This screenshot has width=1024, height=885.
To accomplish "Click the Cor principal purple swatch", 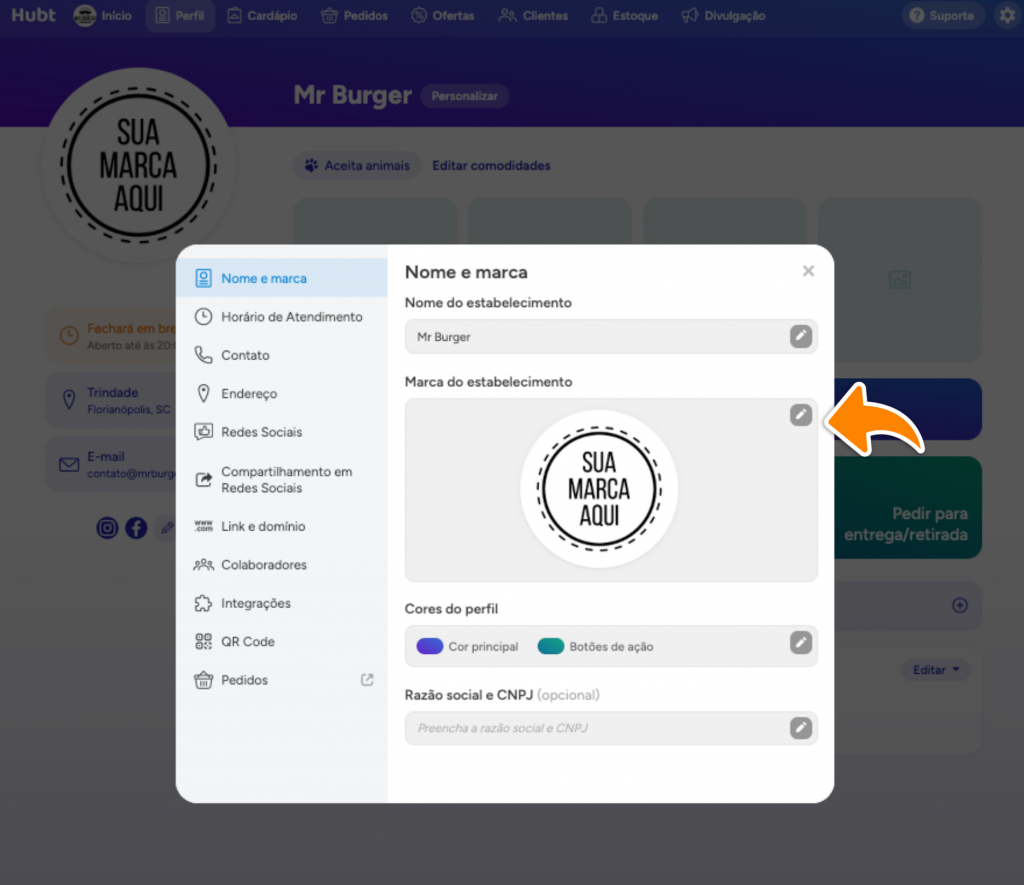I will point(430,647).
